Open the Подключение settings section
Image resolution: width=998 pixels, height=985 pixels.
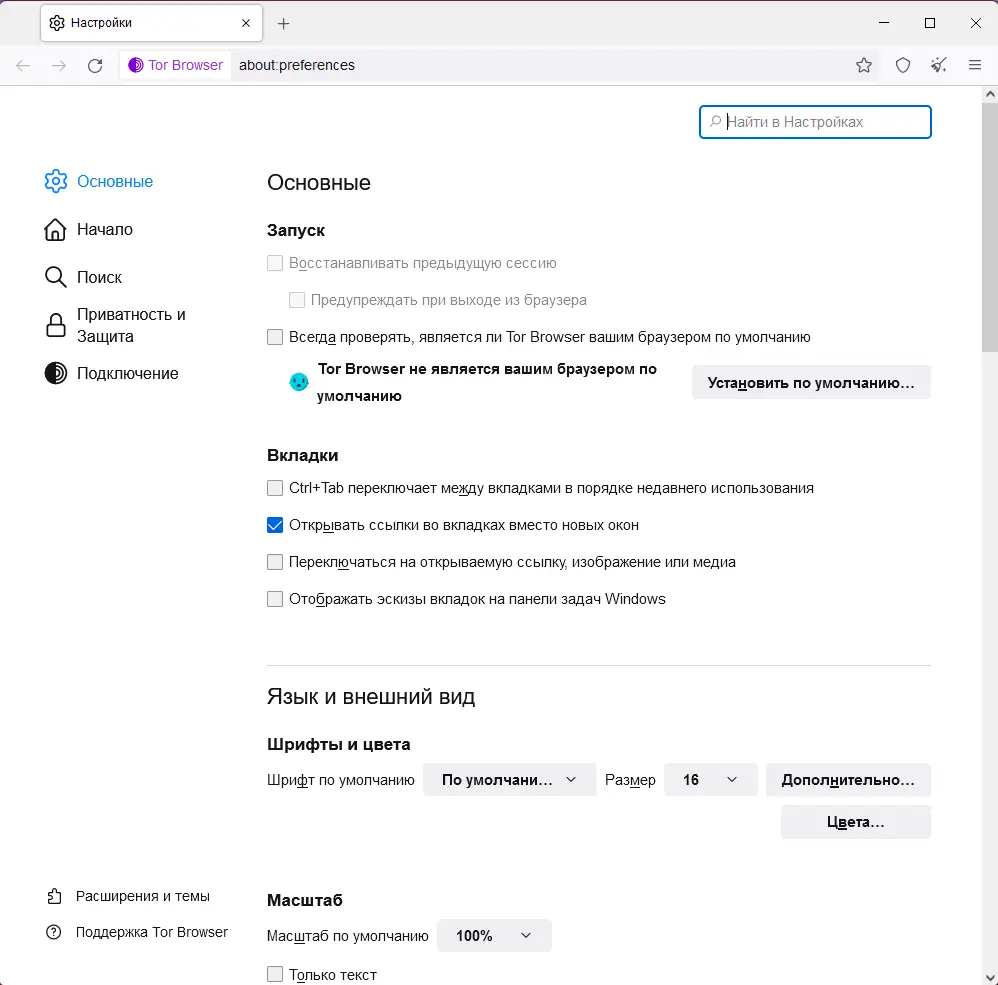point(127,373)
